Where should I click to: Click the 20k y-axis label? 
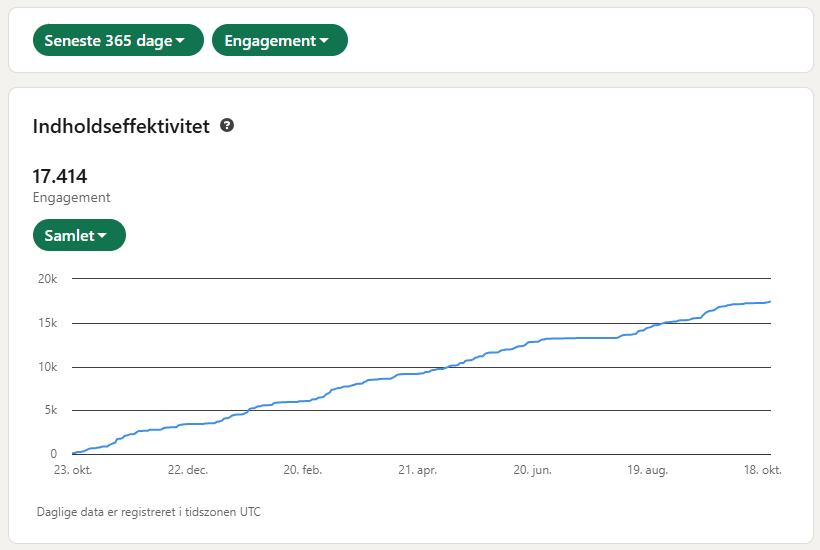coord(48,279)
